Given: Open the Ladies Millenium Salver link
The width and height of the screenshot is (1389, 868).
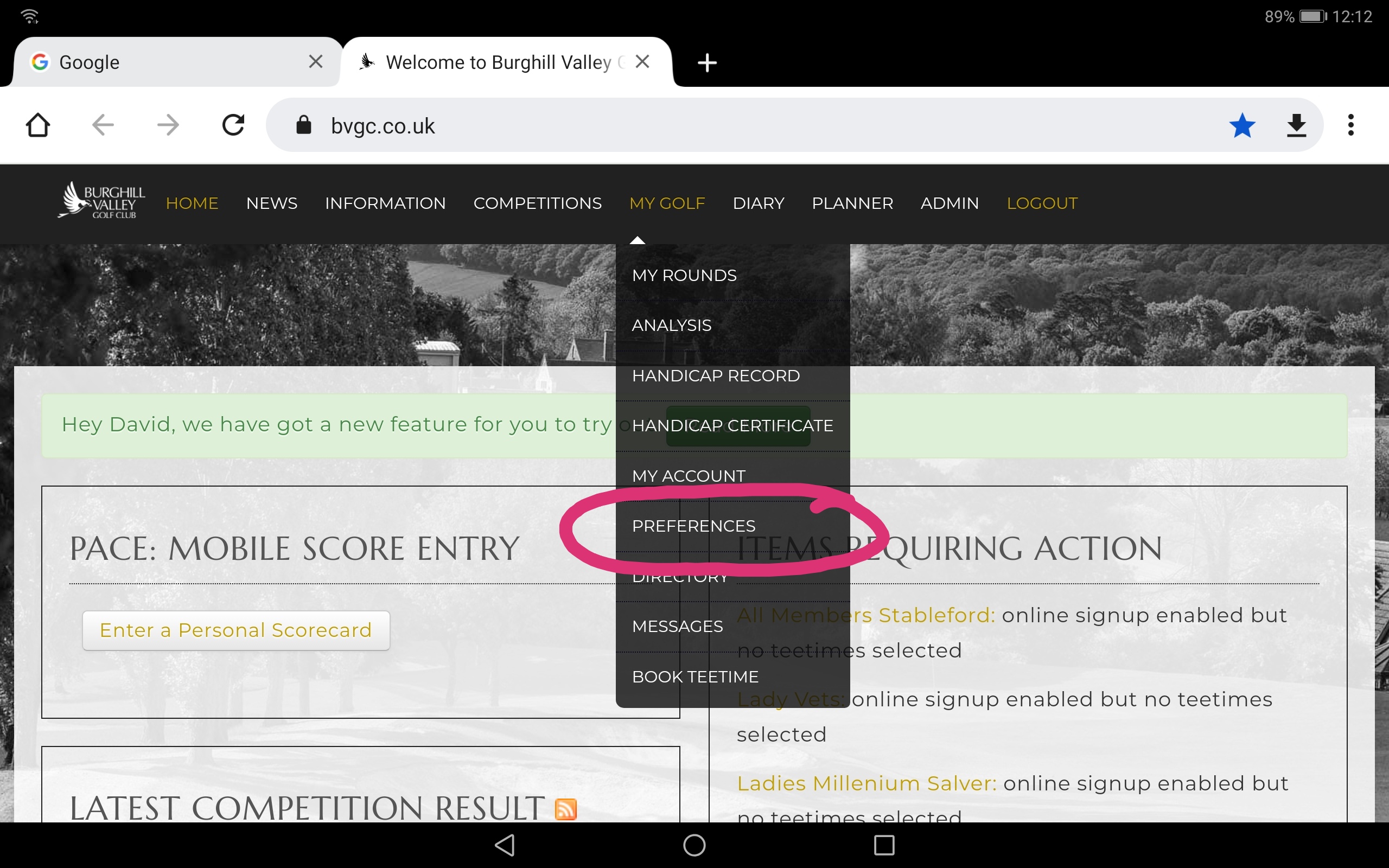Looking at the screenshot, I should click(x=866, y=783).
